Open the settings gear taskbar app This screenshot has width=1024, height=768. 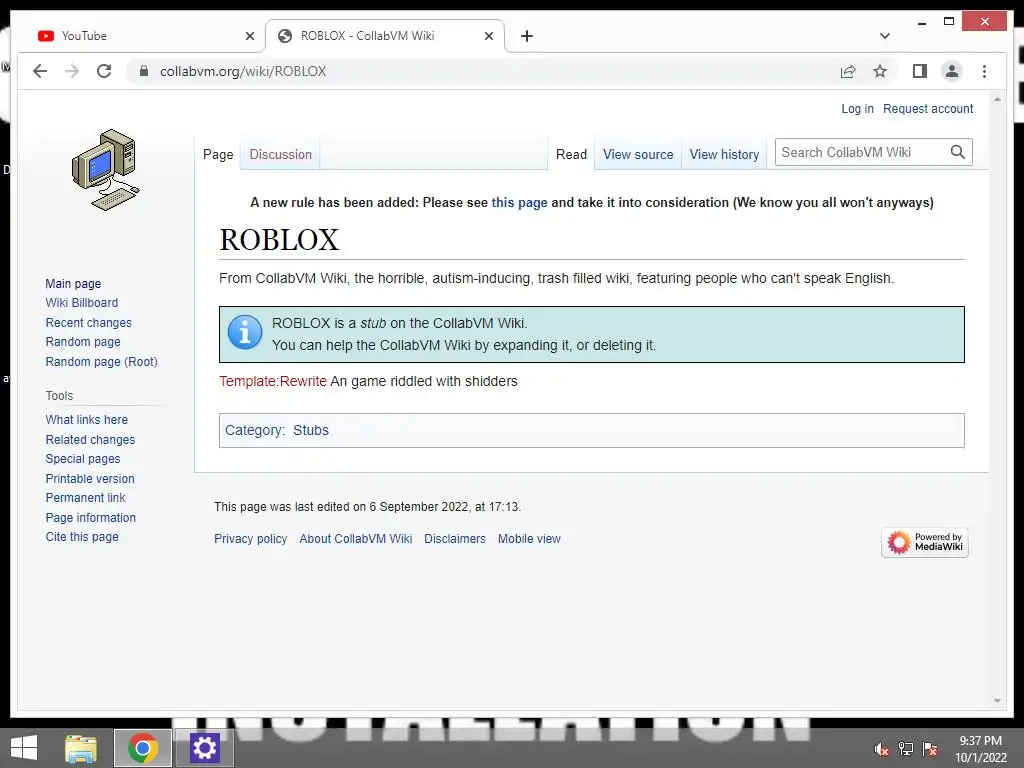tap(204, 748)
